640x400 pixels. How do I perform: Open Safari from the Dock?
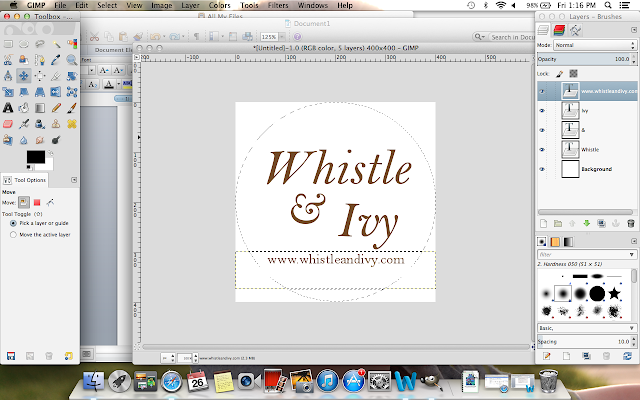[x=172, y=382]
